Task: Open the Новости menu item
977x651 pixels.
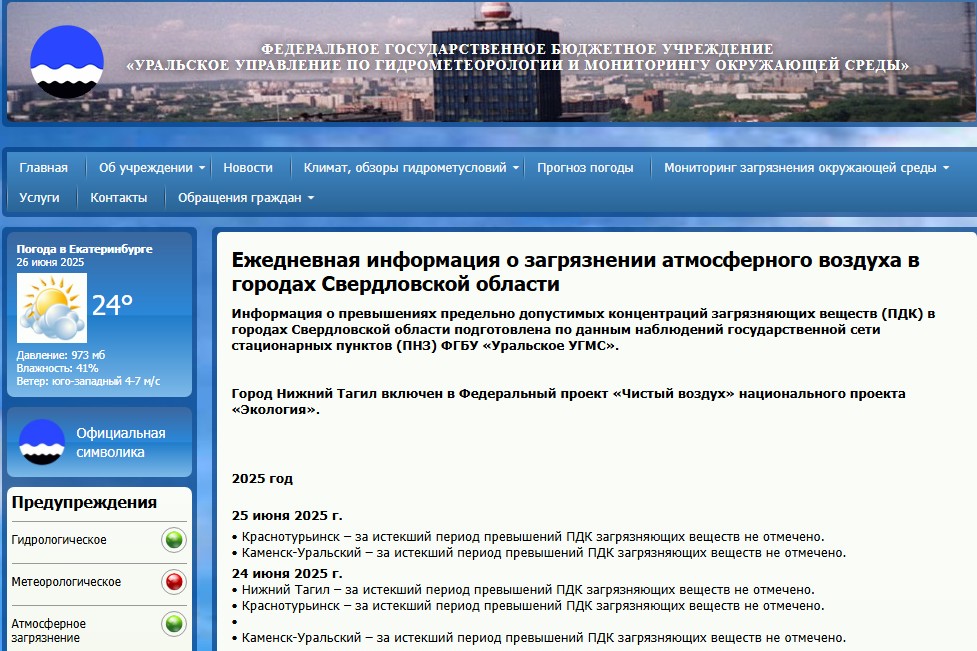Action: pyautogui.click(x=248, y=168)
